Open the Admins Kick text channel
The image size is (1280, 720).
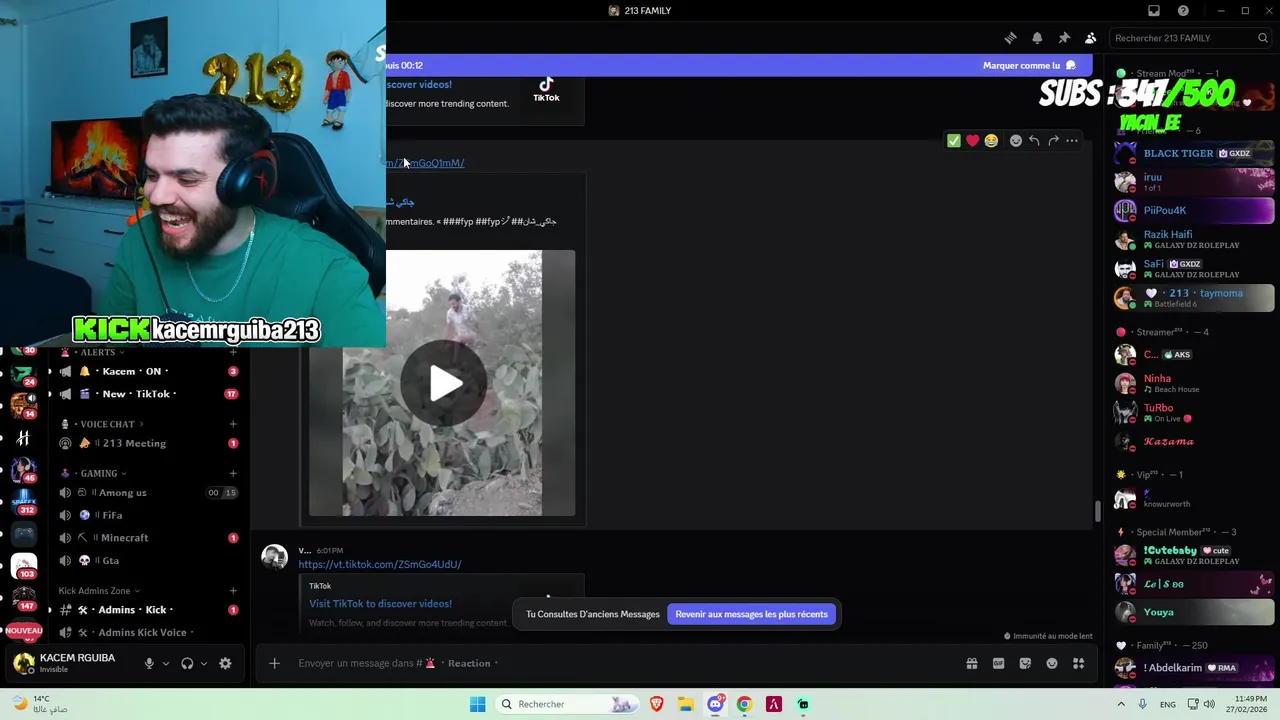(148, 610)
